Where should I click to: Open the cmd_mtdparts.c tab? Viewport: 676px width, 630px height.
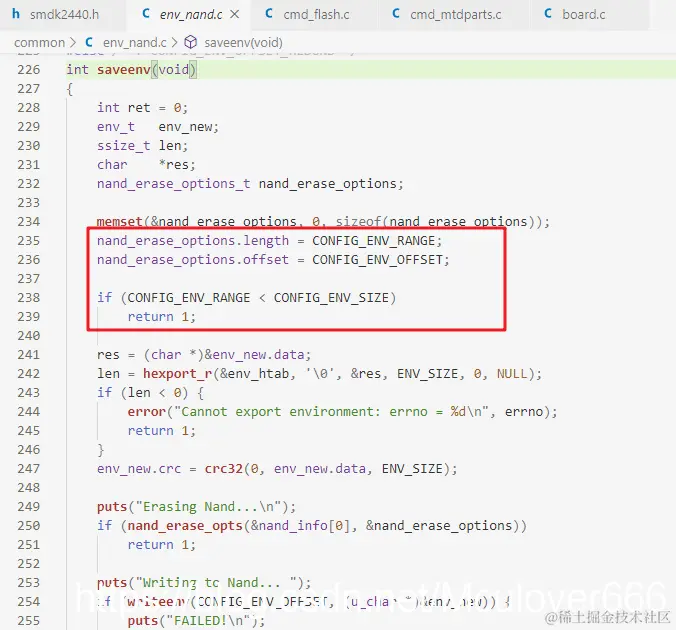(x=456, y=15)
